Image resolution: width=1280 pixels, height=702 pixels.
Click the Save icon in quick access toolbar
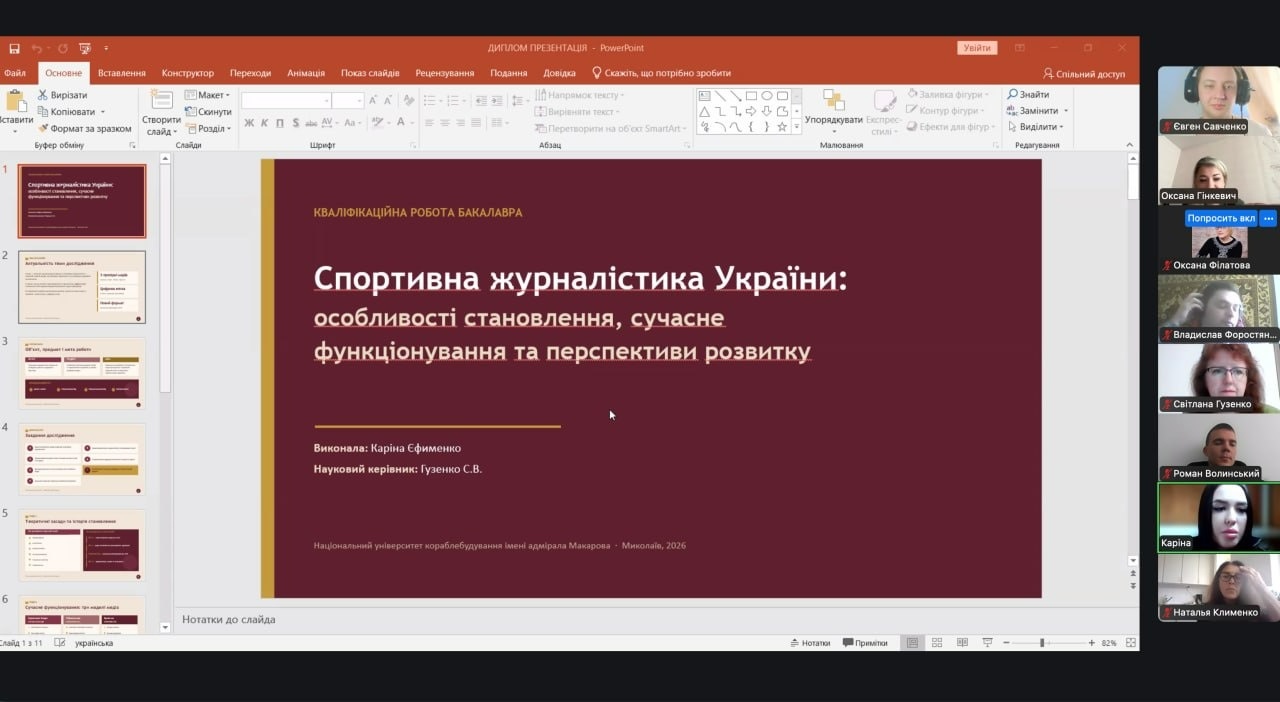coord(14,48)
